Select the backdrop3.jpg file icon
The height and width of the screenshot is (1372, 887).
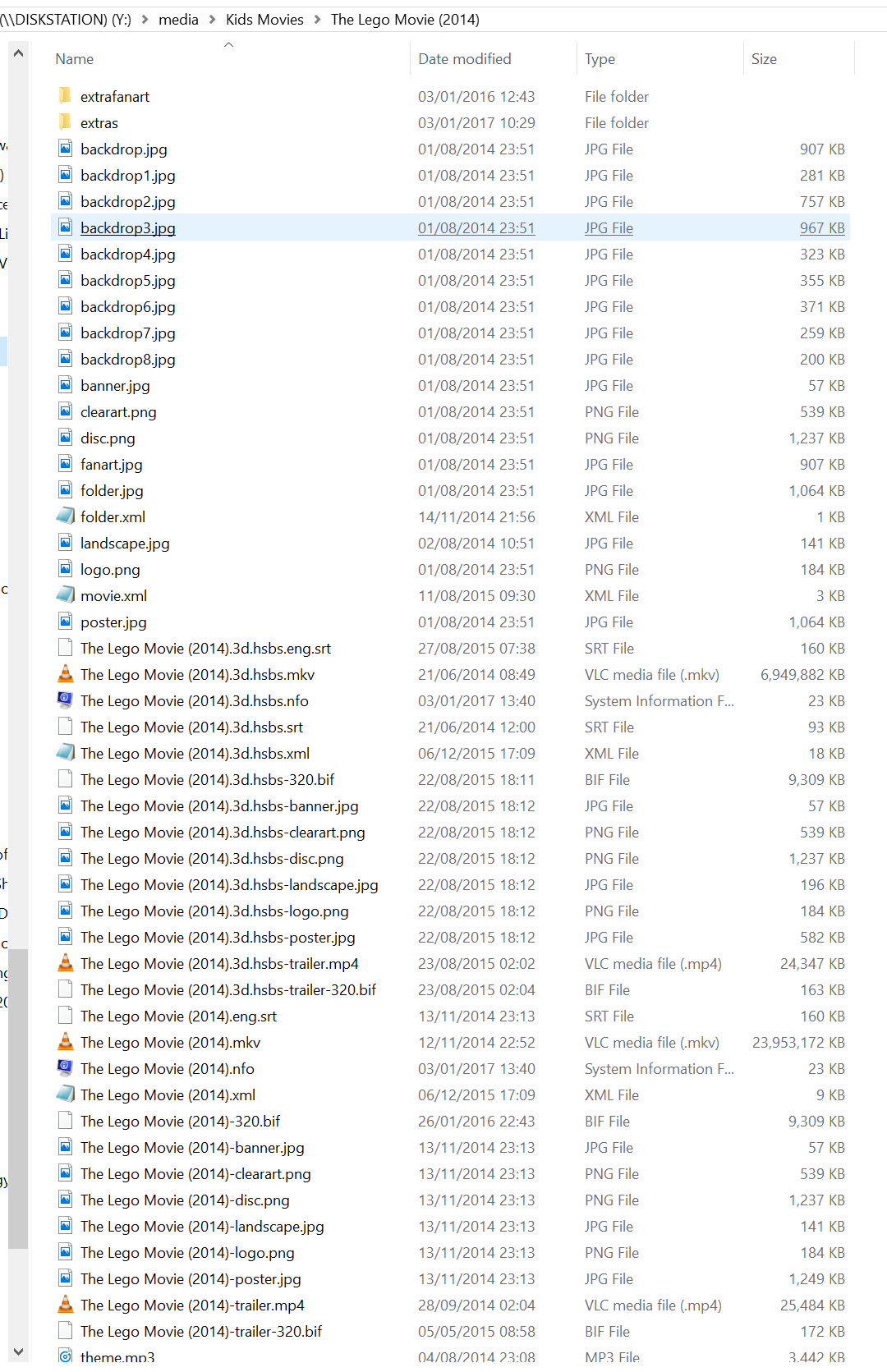point(66,227)
